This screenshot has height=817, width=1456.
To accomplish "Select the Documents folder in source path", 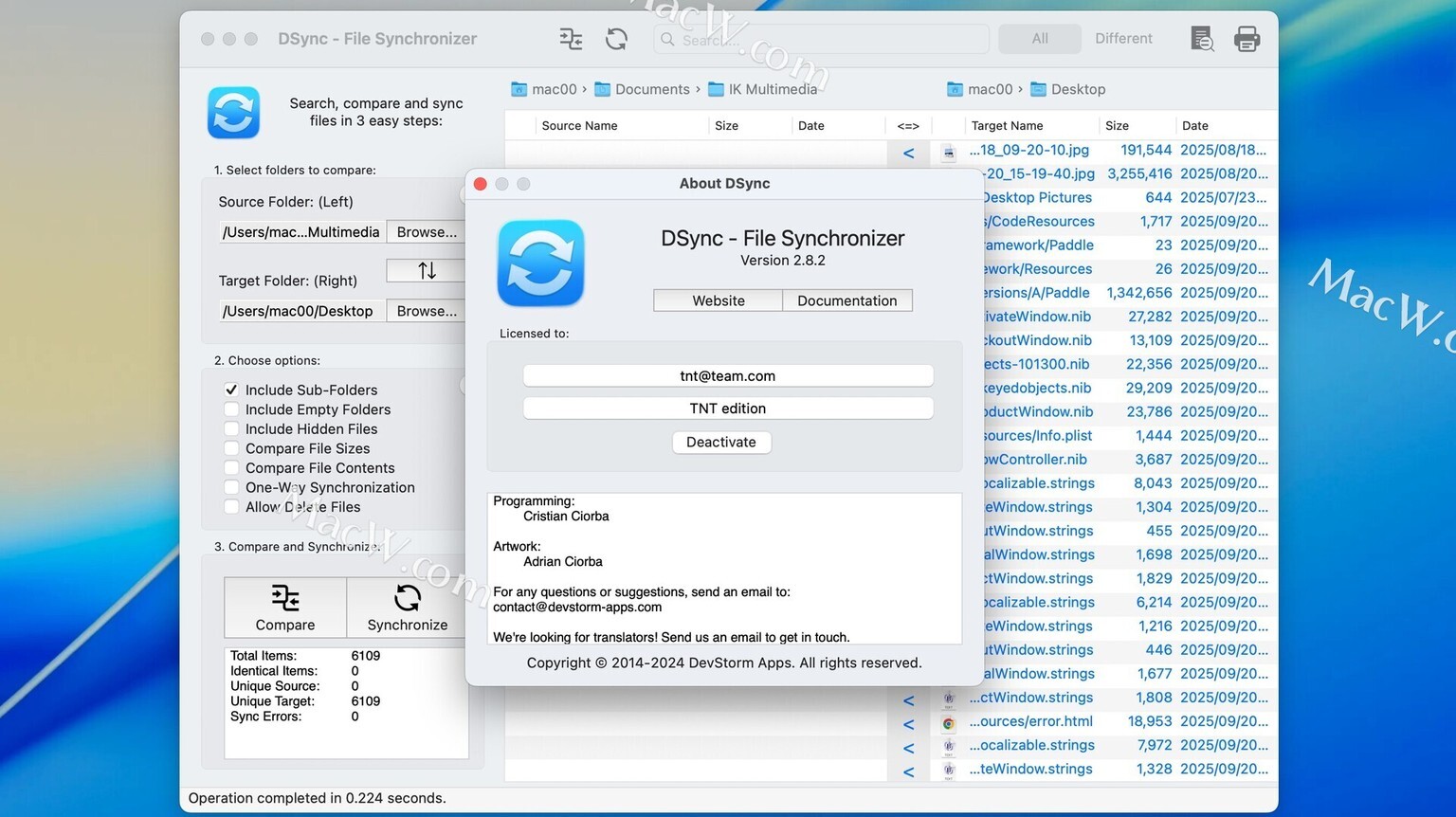I will [651, 89].
